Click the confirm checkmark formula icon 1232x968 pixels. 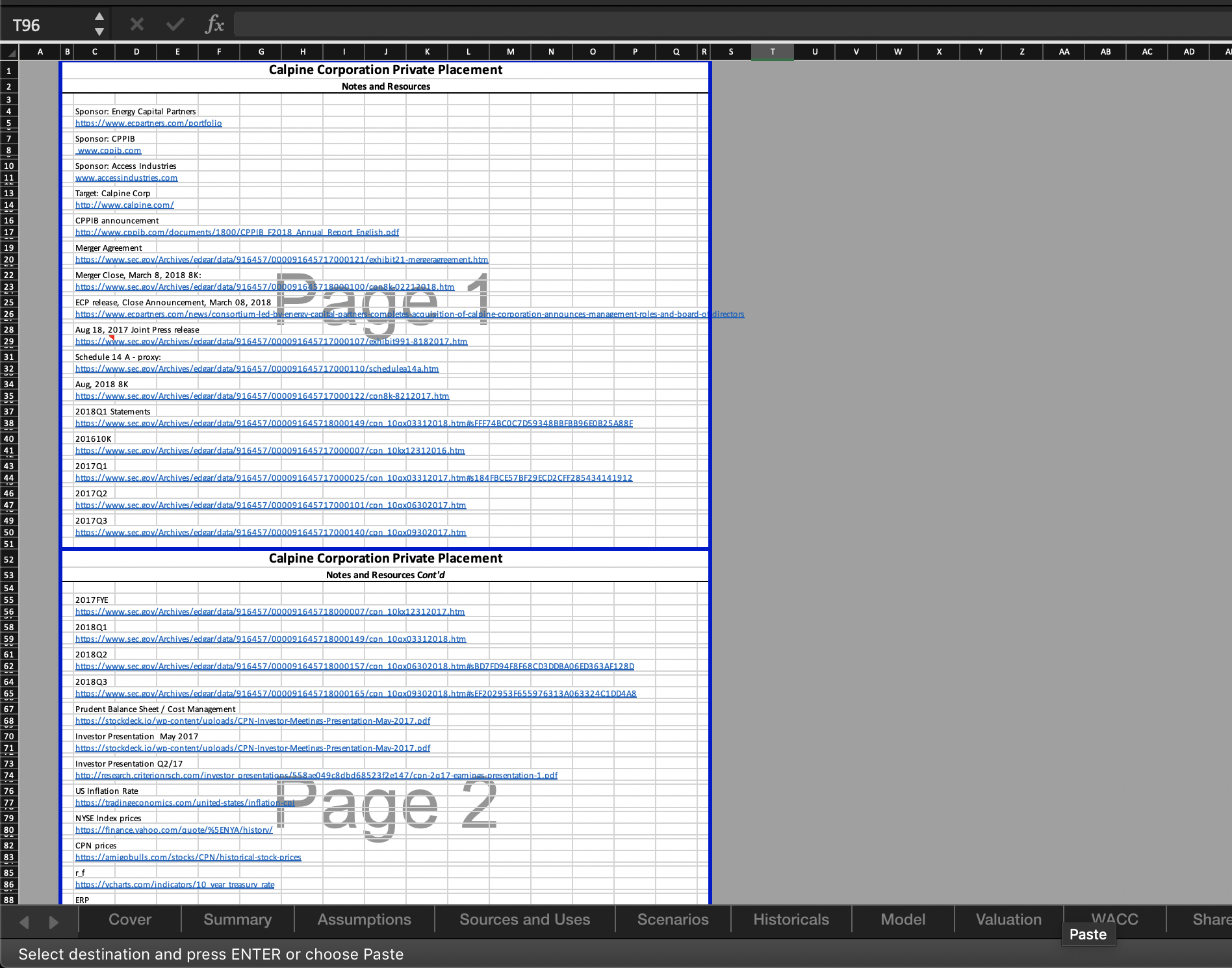175,25
